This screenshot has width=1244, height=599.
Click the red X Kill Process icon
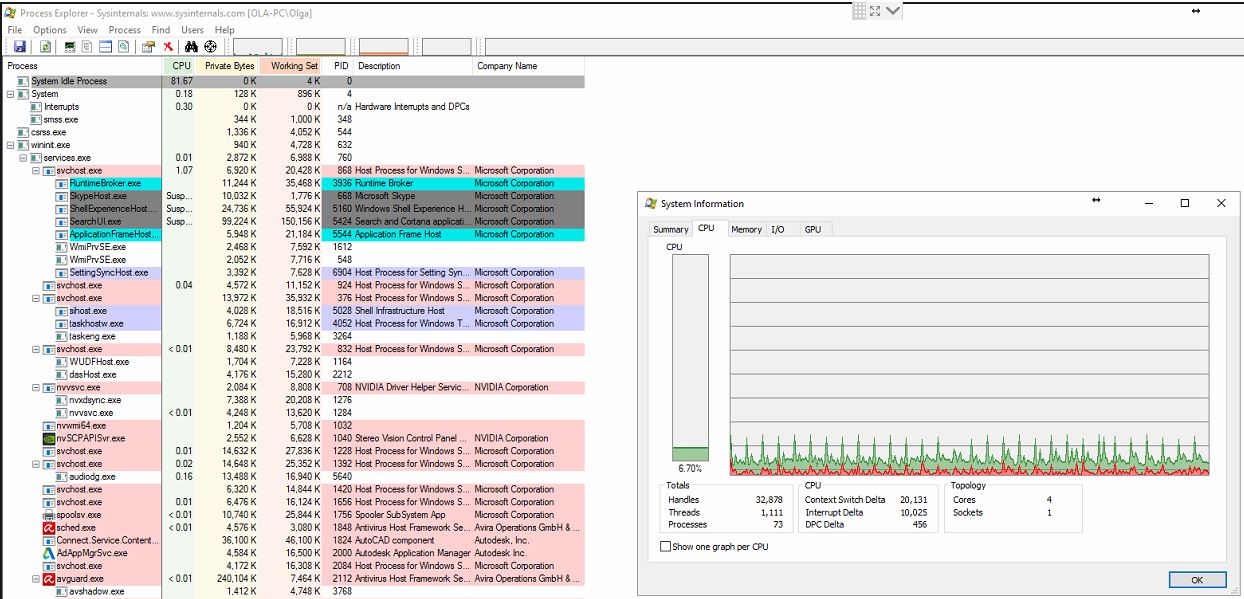tap(168, 47)
